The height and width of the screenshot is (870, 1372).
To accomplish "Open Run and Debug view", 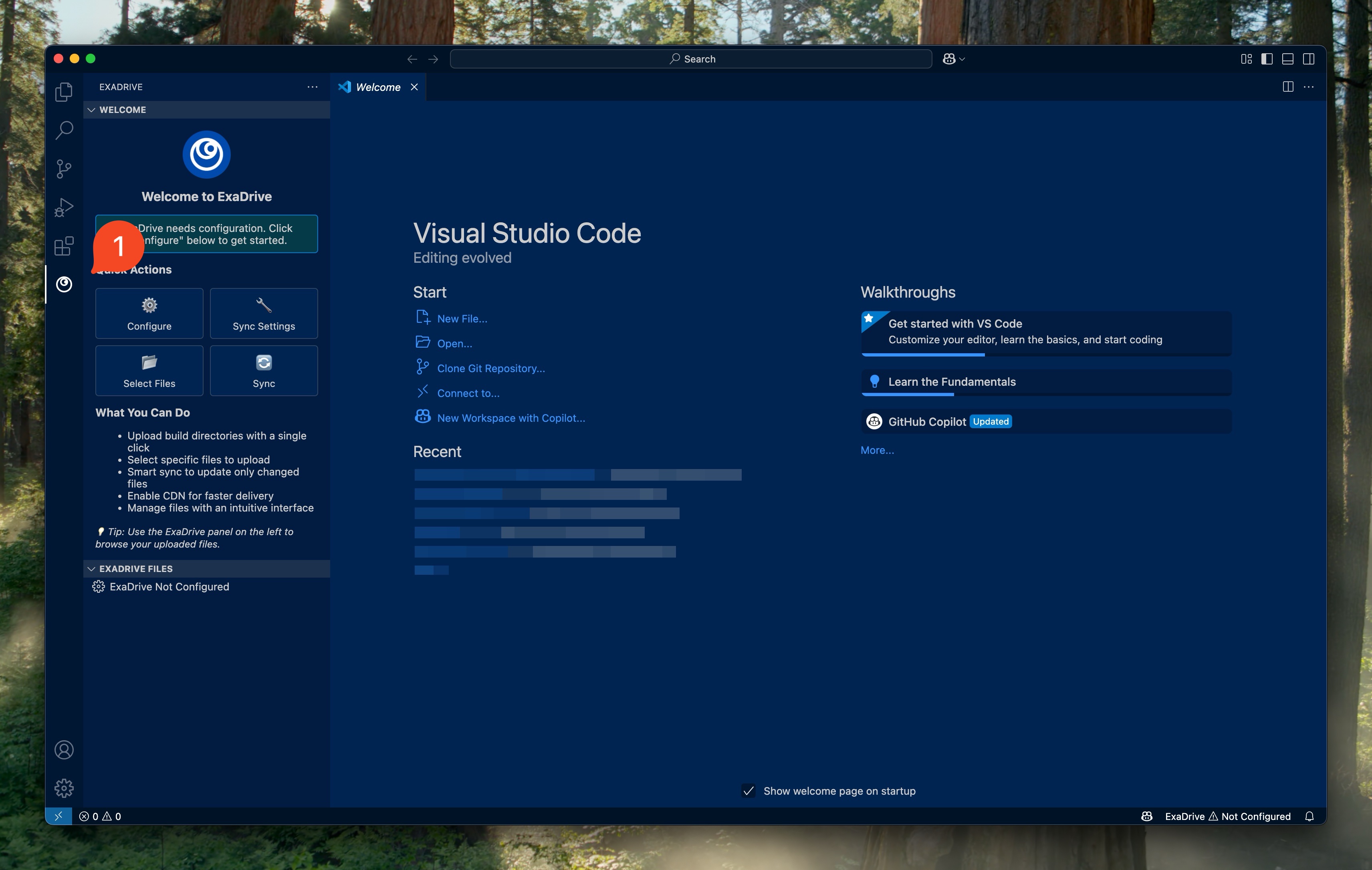I will click(x=64, y=207).
